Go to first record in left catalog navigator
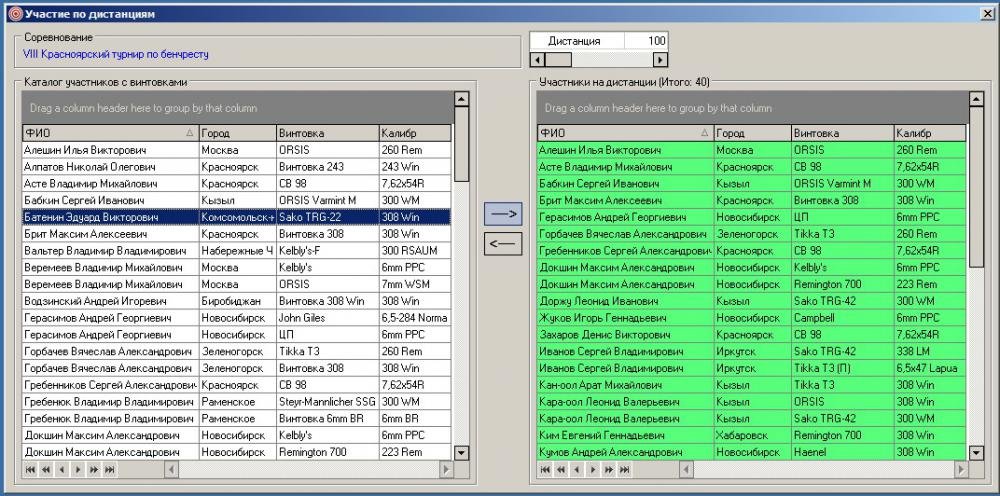The height and width of the screenshot is (496, 1000). tap(30, 469)
